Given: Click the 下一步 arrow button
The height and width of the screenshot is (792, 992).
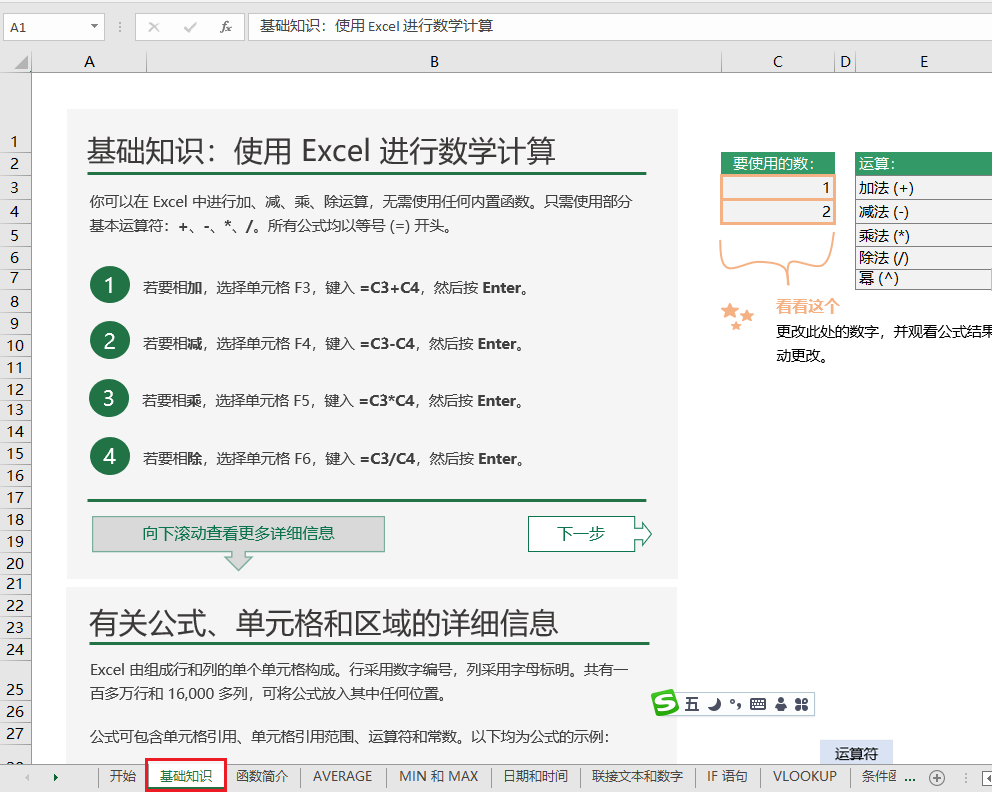Looking at the screenshot, I should [x=589, y=534].
